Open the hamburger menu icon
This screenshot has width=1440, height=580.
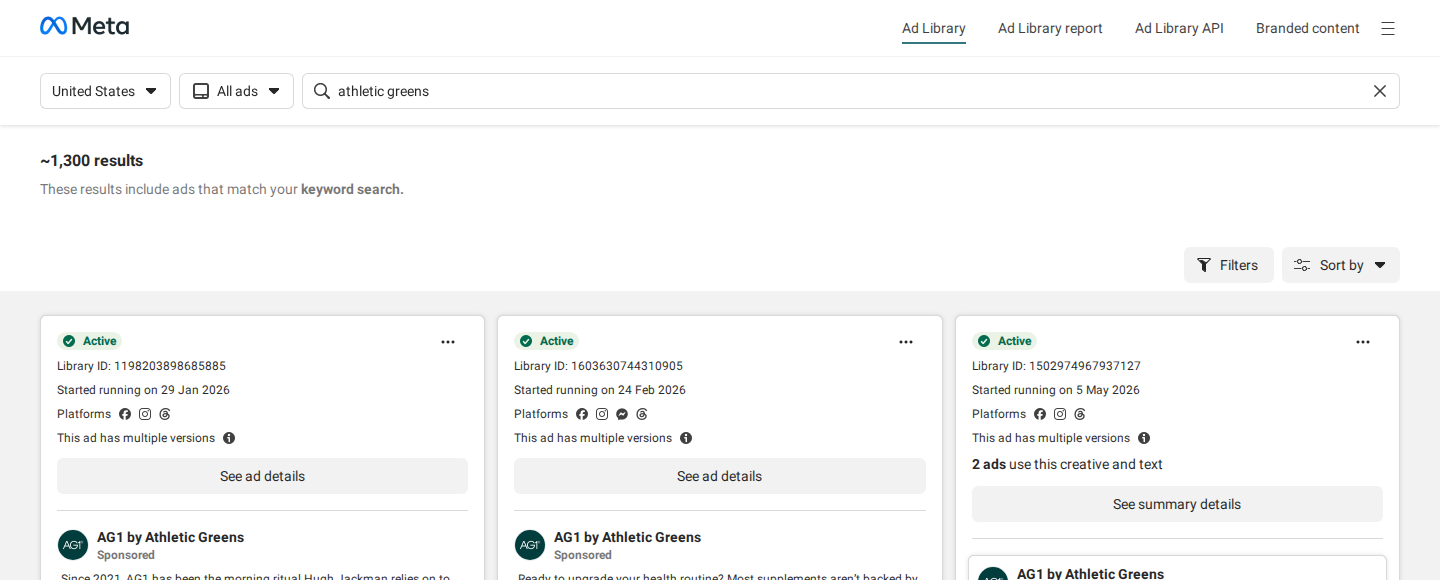point(1388,28)
